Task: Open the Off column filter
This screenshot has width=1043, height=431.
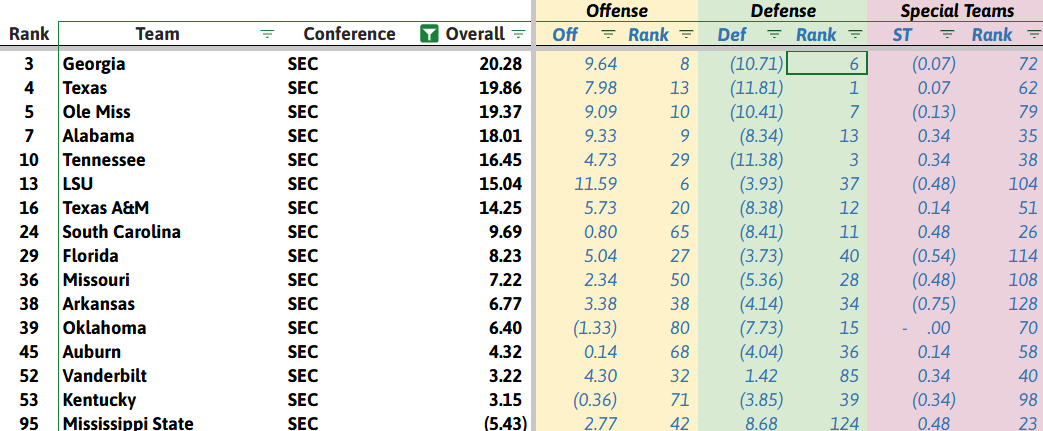Action: (x=608, y=35)
